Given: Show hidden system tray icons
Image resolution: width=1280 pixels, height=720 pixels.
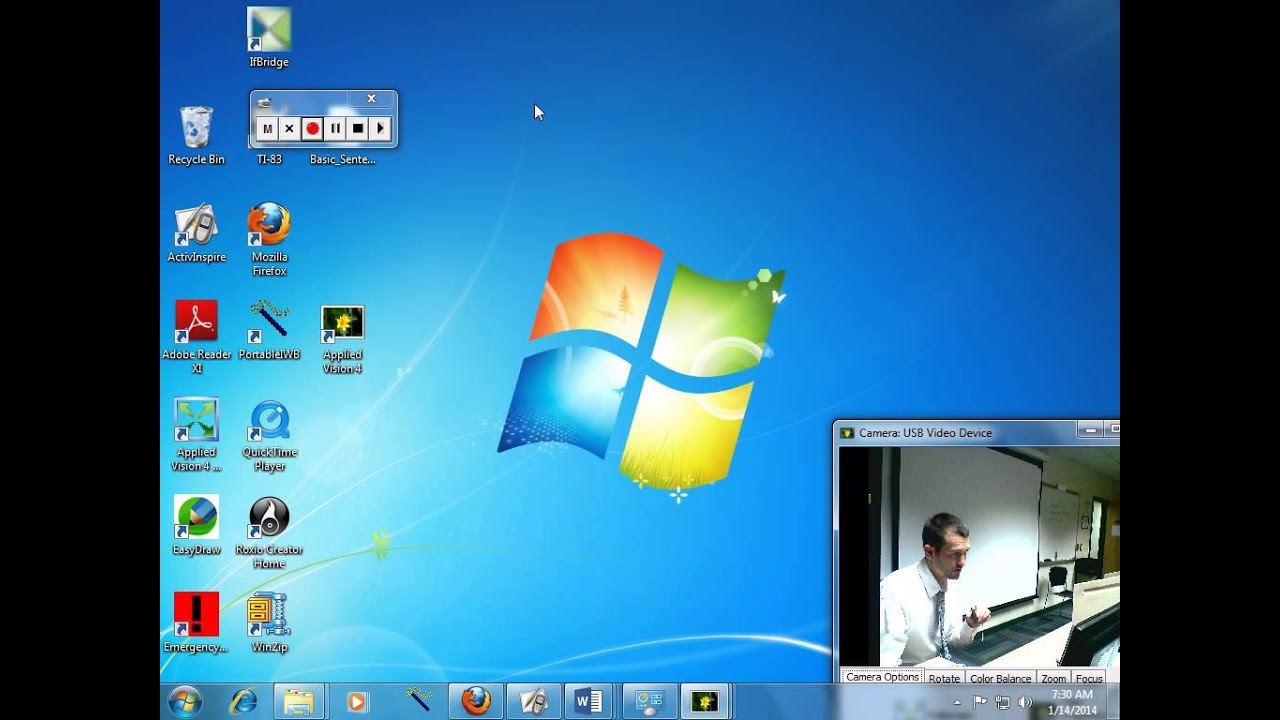Looking at the screenshot, I should pyautogui.click(x=957, y=703).
